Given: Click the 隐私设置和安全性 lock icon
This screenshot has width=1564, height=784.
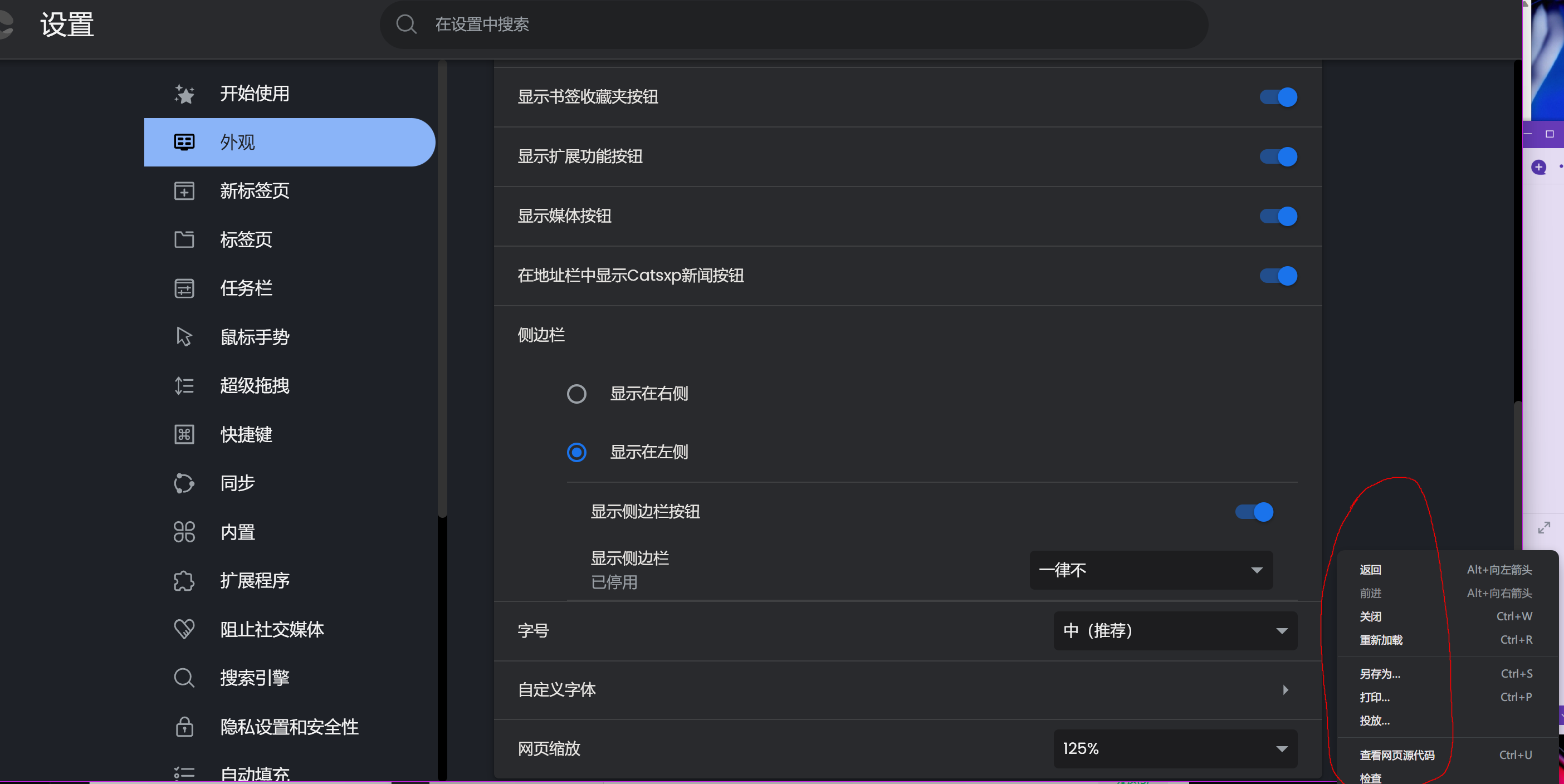Looking at the screenshot, I should 184,726.
